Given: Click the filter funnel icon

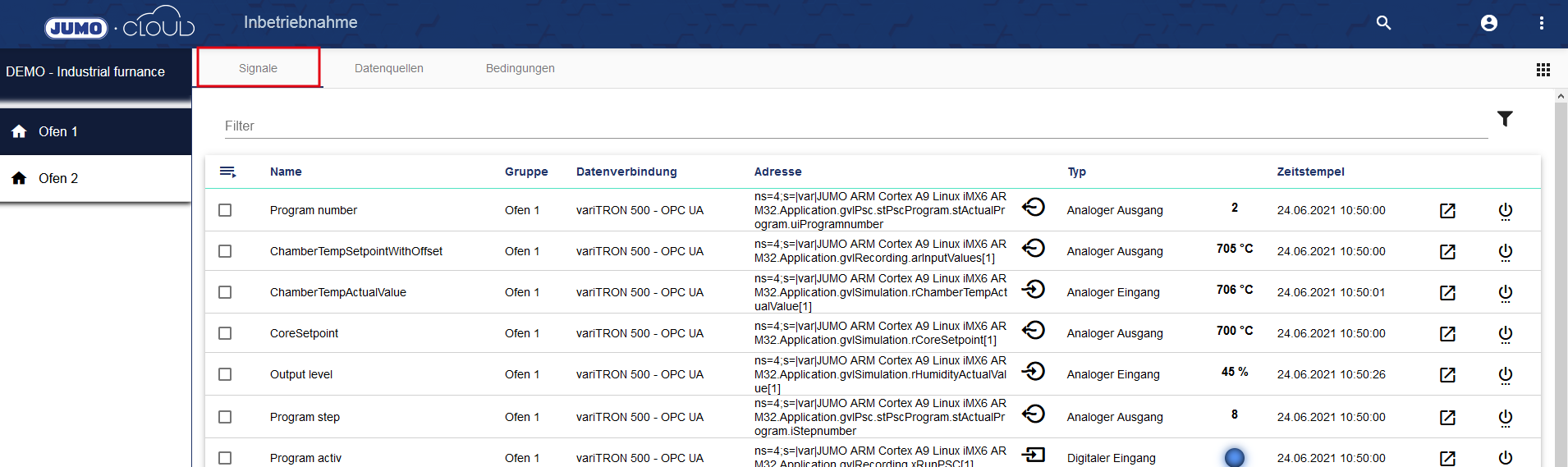Looking at the screenshot, I should point(1504,119).
